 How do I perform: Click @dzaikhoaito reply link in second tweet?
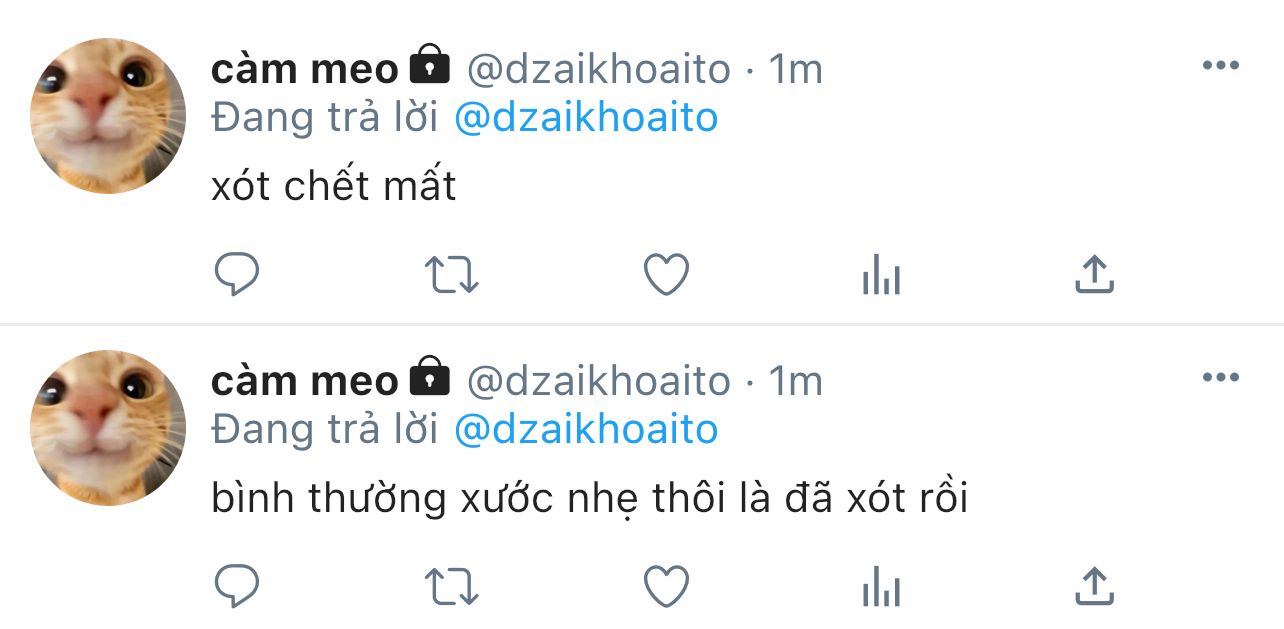click(586, 430)
